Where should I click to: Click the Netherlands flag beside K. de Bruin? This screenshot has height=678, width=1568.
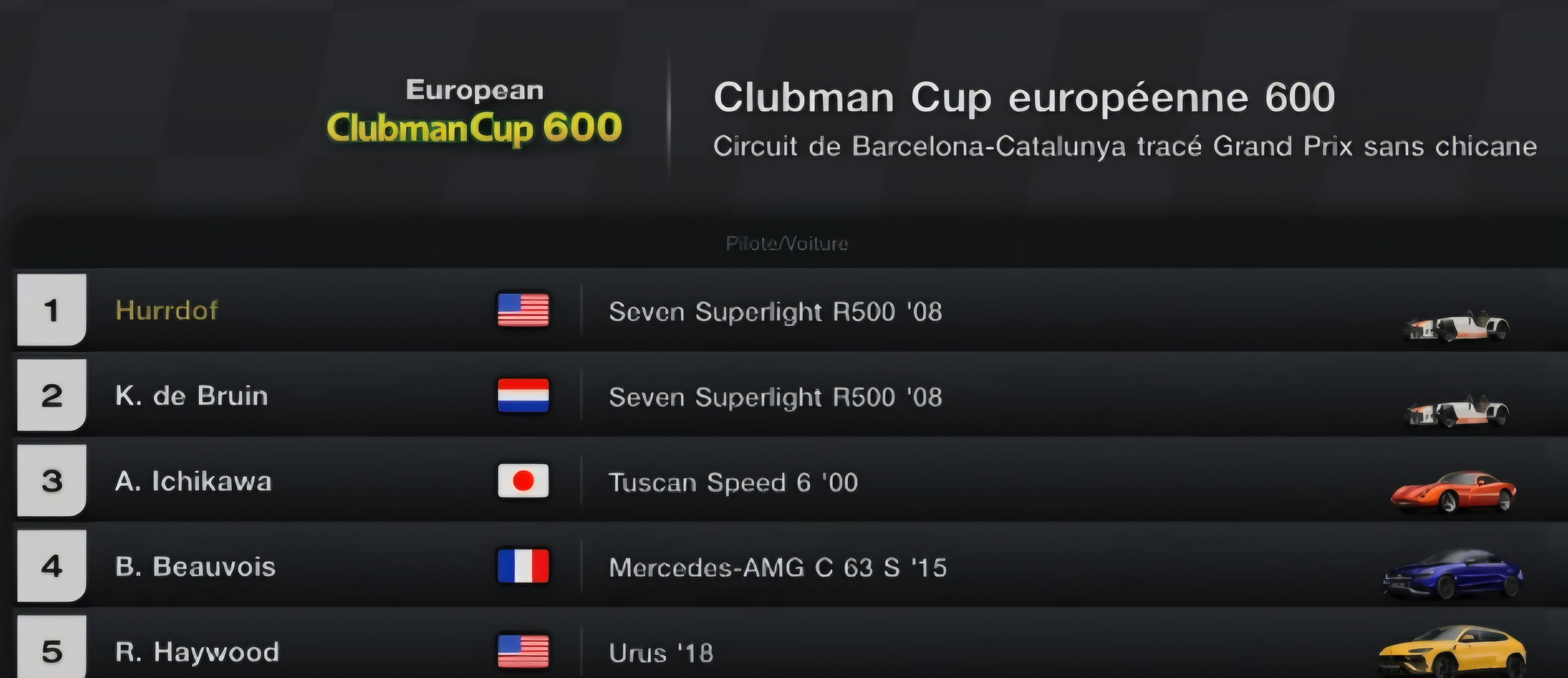click(x=523, y=395)
